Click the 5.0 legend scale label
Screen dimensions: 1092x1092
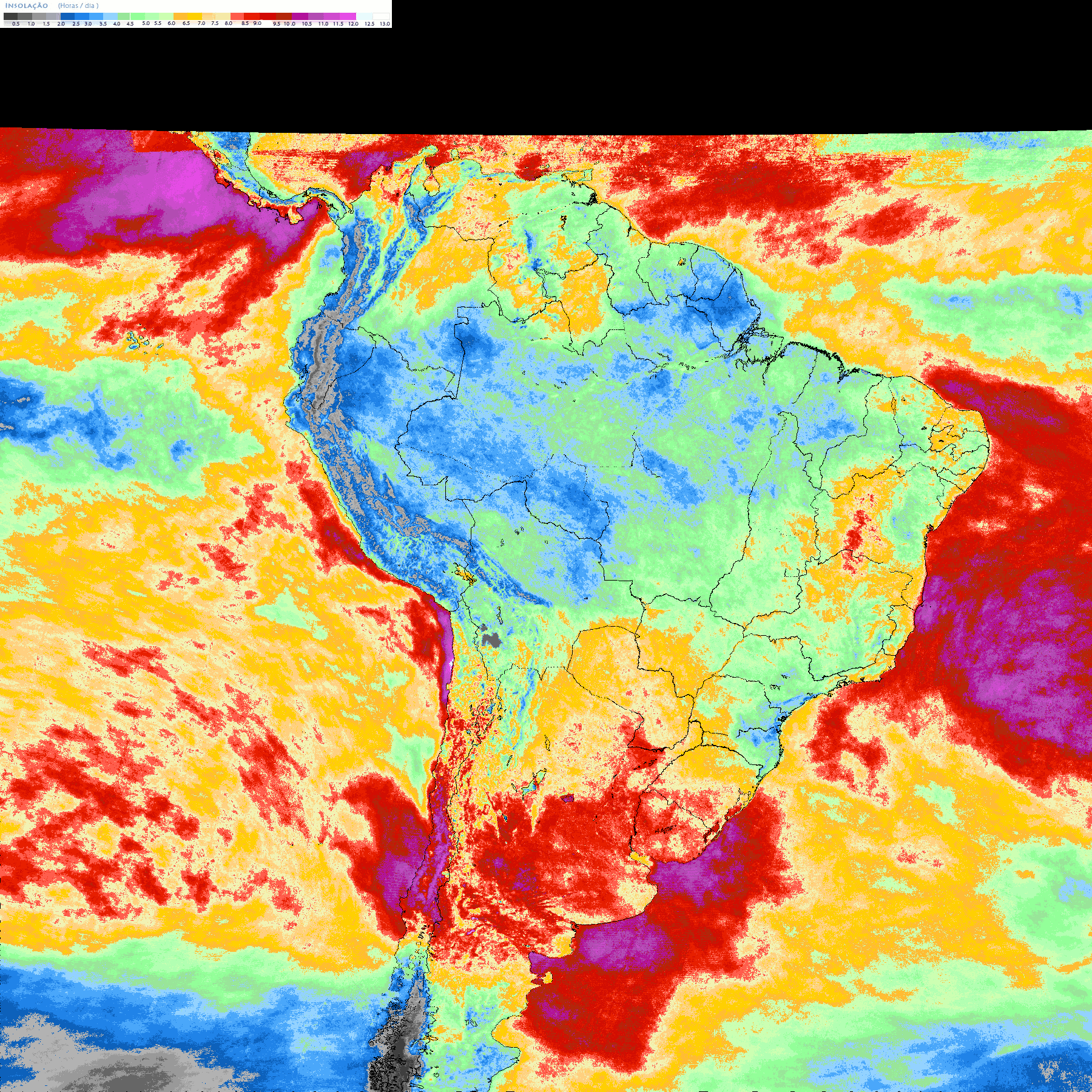click(146, 23)
